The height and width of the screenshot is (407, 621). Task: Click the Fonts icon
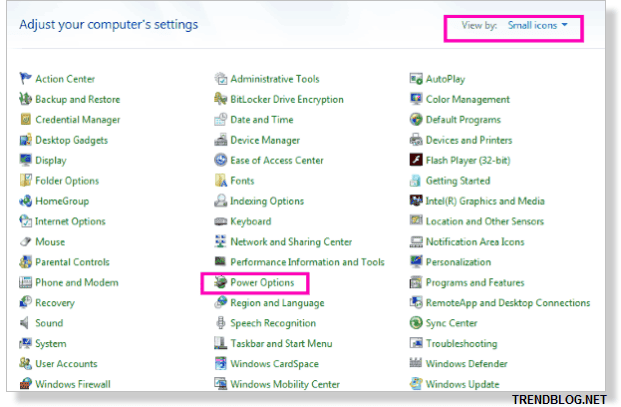(x=221, y=181)
